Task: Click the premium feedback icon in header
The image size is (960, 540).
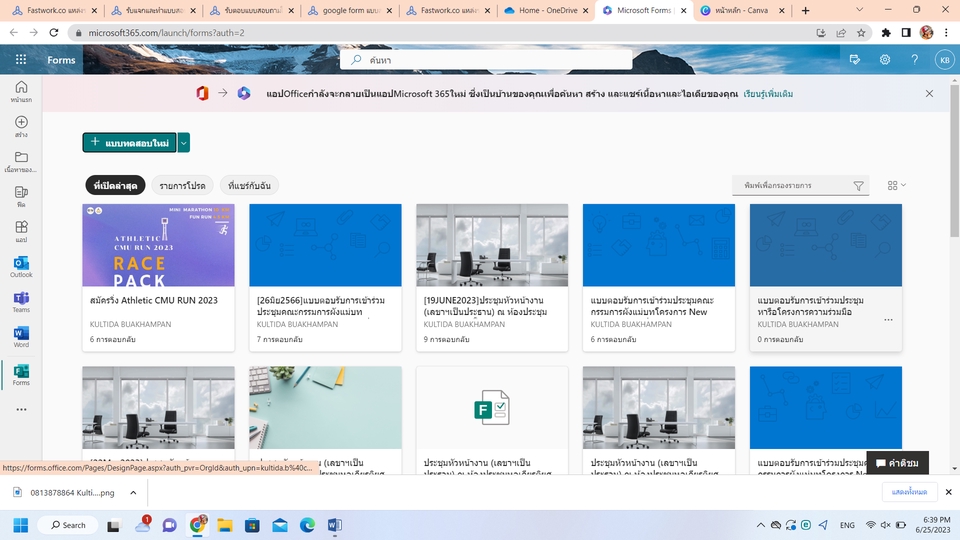Action: (x=855, y=59)
